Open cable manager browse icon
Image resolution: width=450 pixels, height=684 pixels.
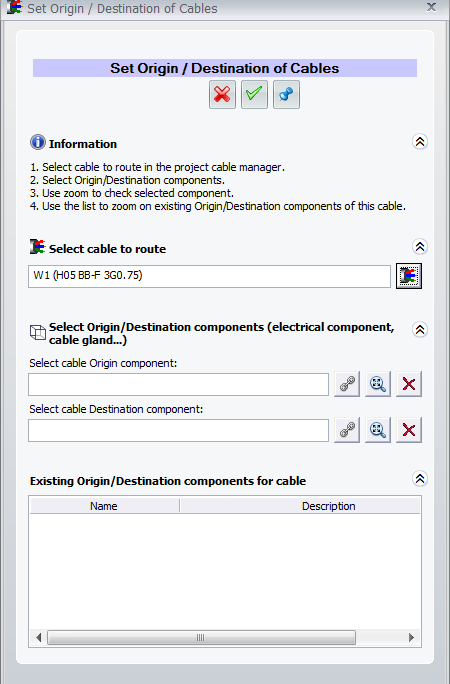(409, 276)
